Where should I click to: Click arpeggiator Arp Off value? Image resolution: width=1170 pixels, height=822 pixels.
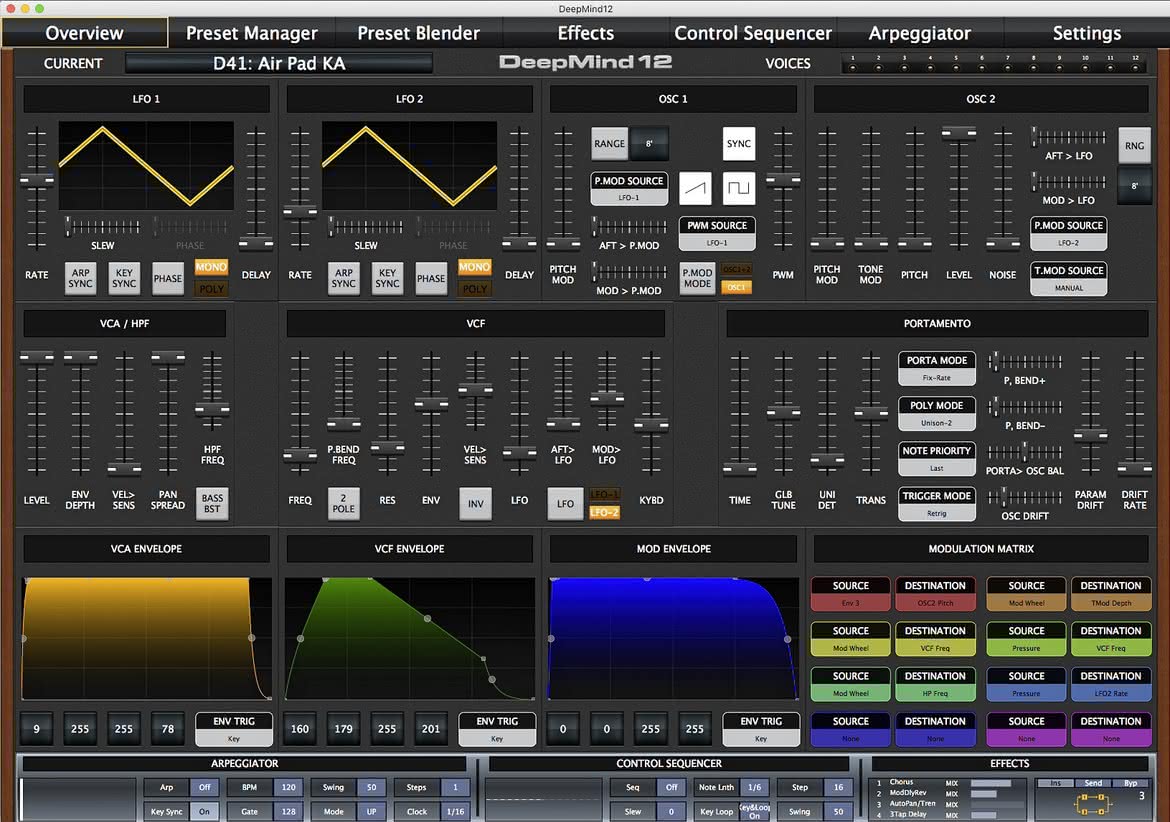point(204,787)
